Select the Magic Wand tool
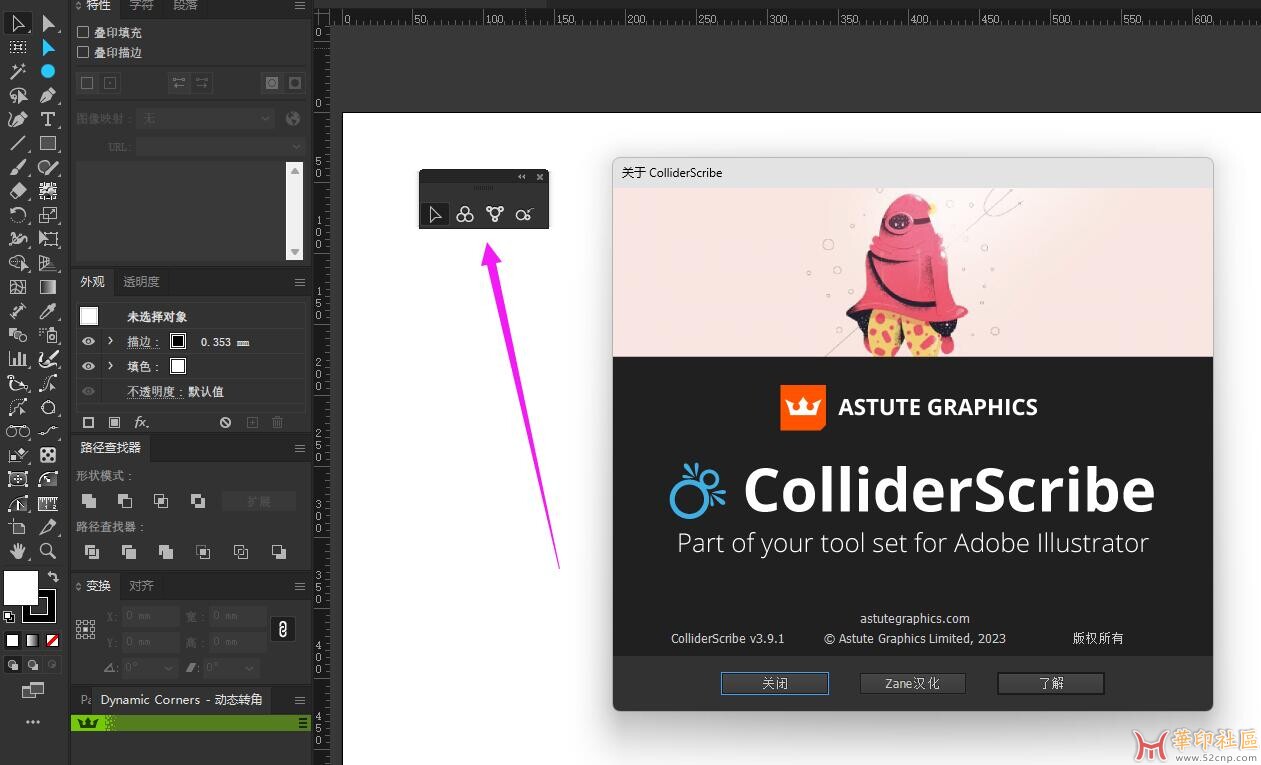 tap(18, 71)
